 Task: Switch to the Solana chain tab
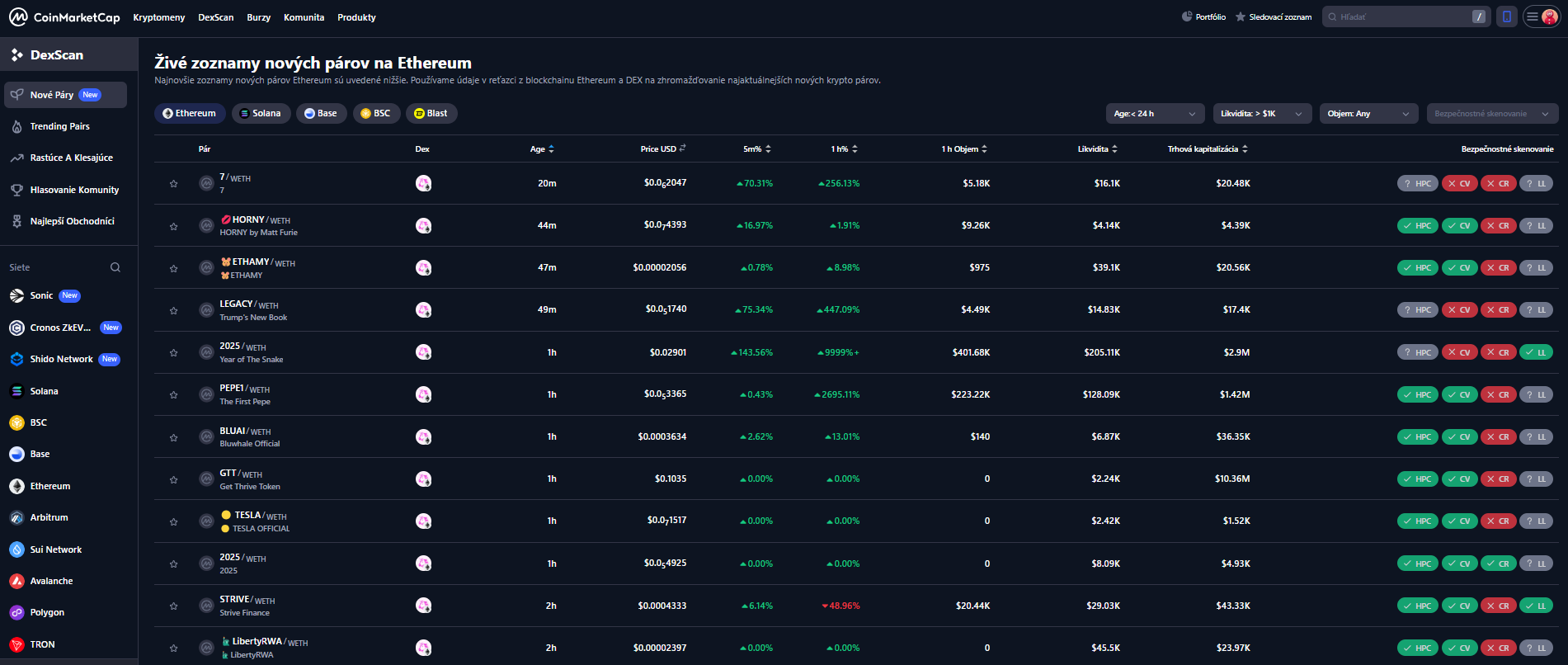pos(261,114)
